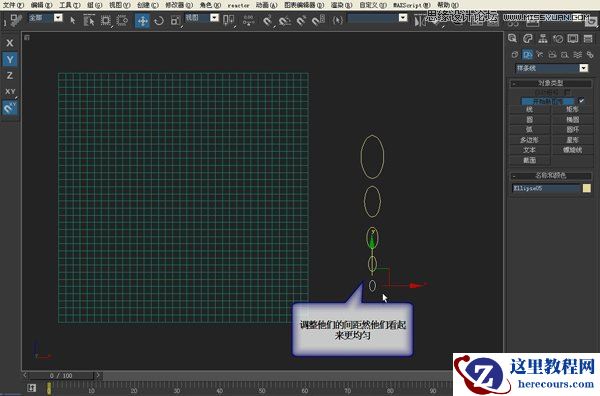Restrict transform to the Z axis
This screenshot has width=600, height=396.
pyautogui.click(x=10, y=76)
